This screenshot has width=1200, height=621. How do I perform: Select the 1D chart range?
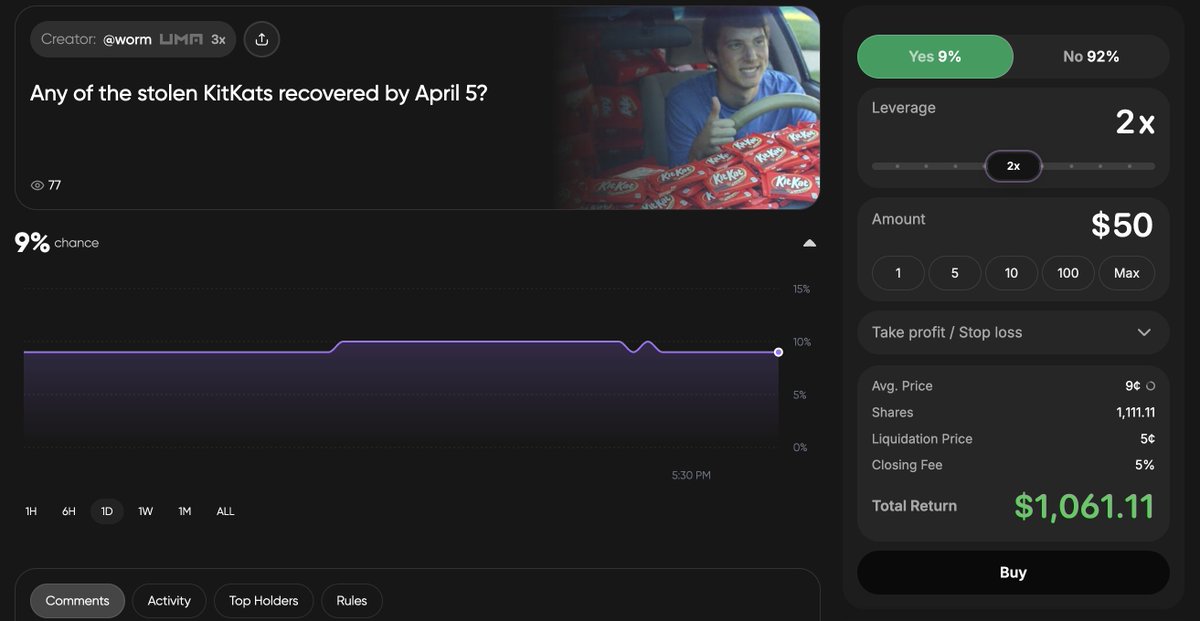tap(107, 511)
